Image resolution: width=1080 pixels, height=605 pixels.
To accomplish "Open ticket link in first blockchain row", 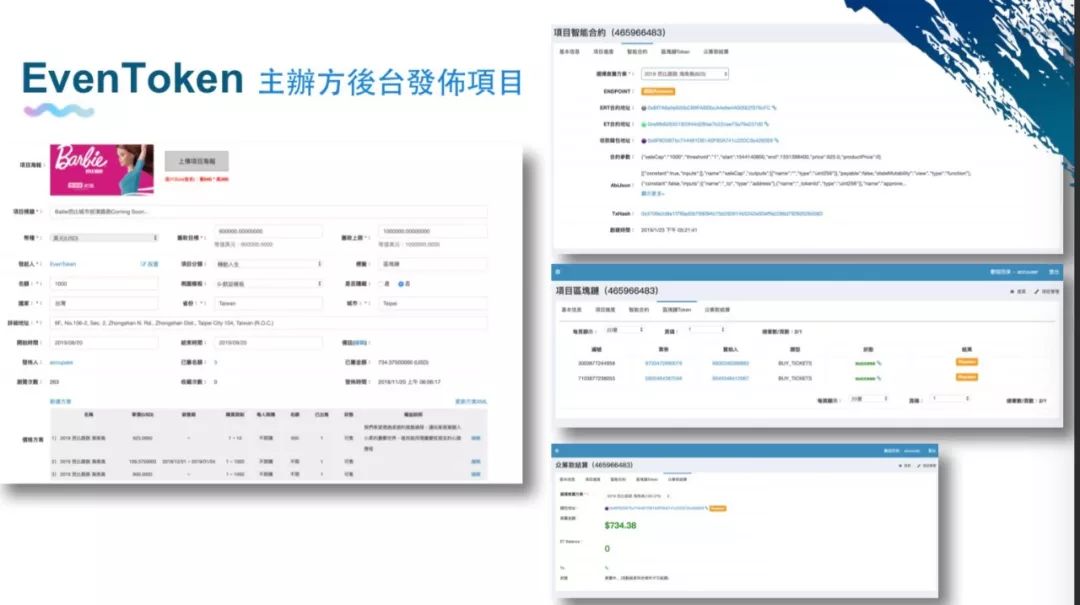I will tap(663, 363).
